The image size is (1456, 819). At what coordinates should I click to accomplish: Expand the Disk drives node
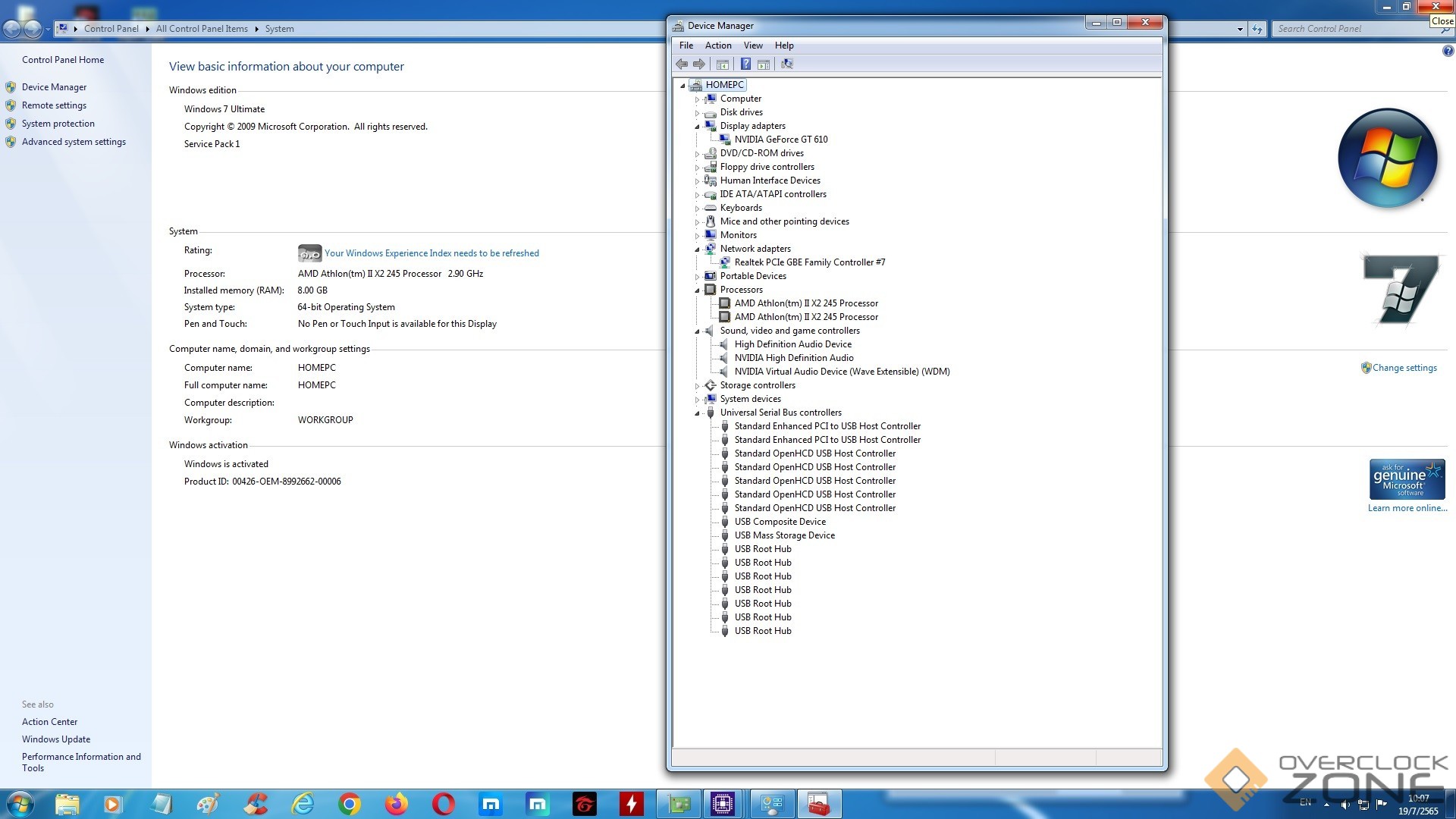tap(697, 113)
